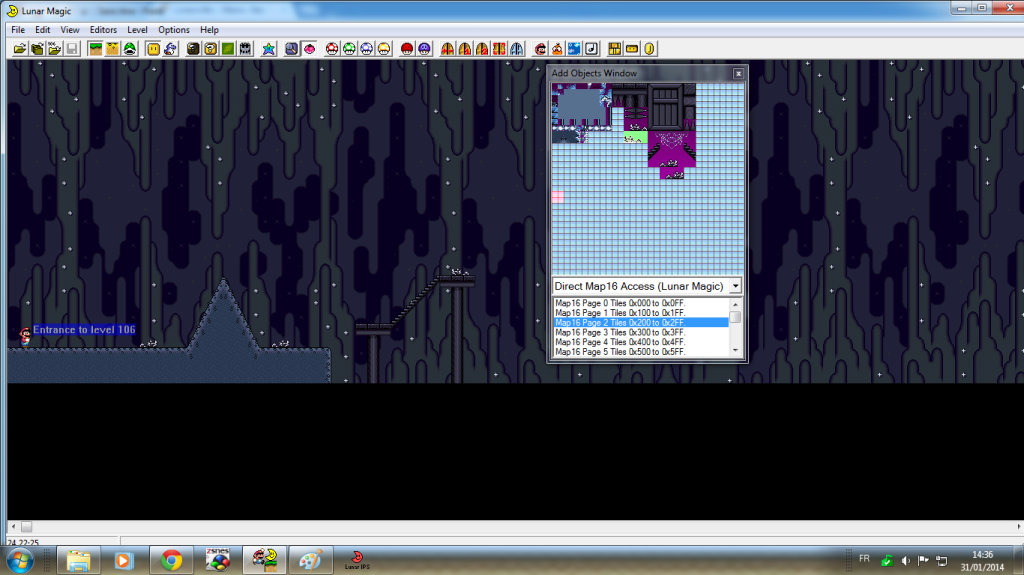Open the Level menu
The height and width of the screenshot is (575, 1024).
tap(137, 30)
